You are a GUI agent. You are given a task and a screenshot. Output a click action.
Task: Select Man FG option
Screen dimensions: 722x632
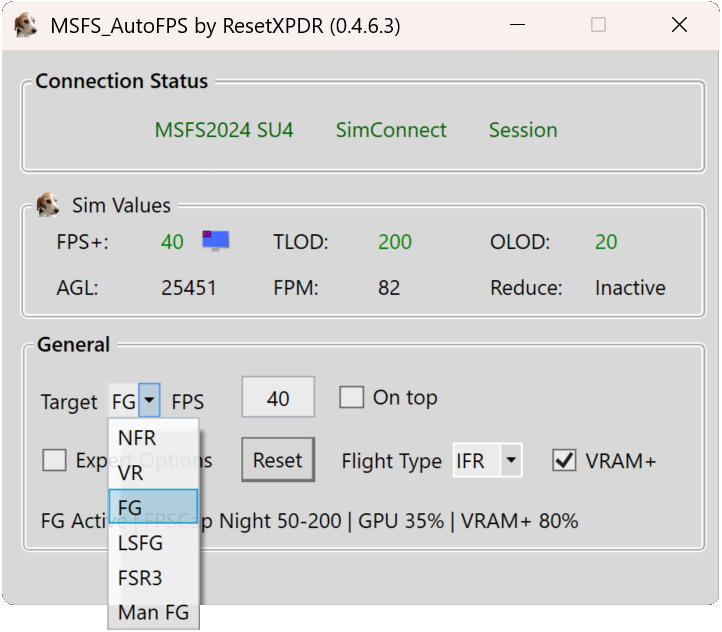(153, 613)
